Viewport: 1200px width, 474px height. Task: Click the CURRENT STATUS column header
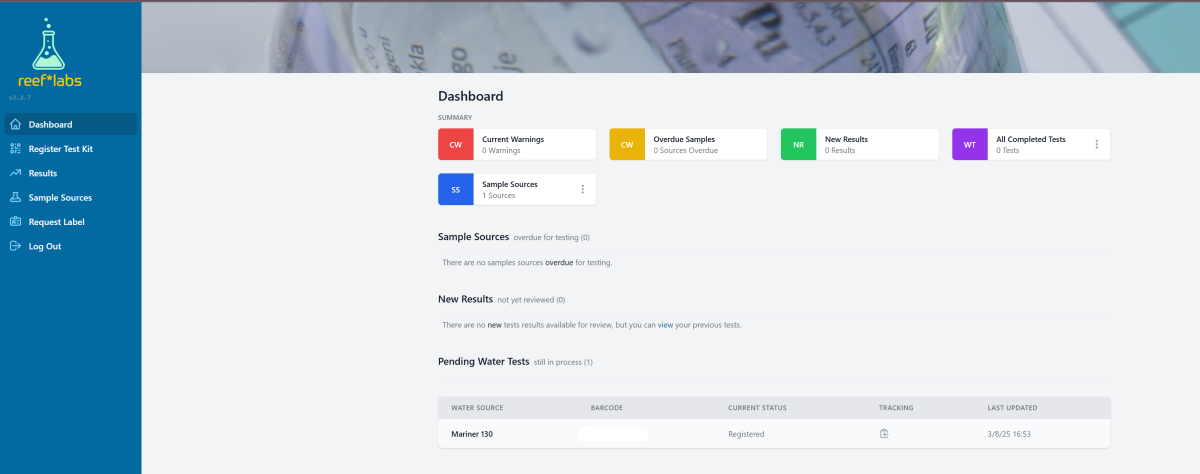757,408
